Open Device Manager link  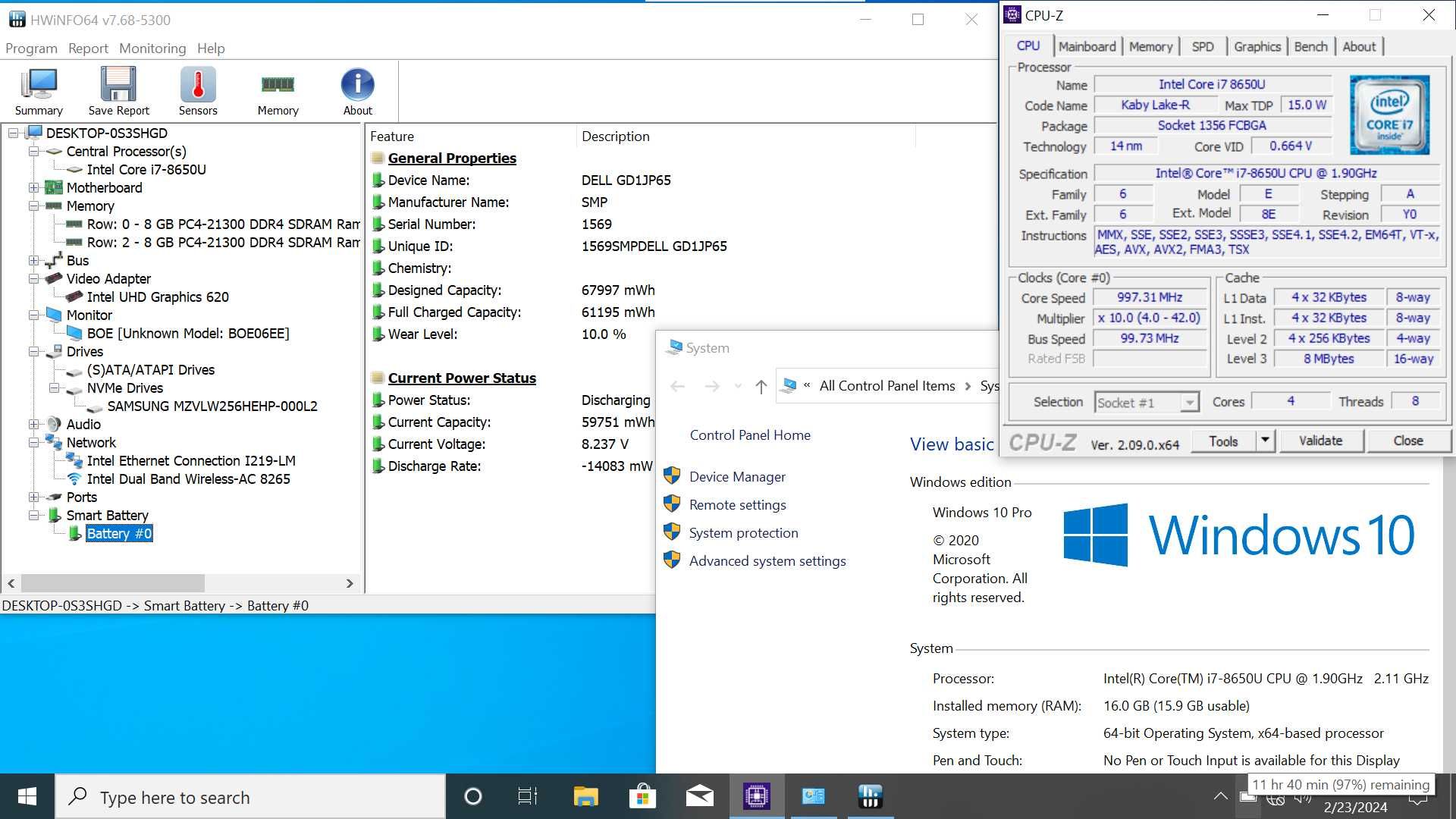tap(737, 476)
